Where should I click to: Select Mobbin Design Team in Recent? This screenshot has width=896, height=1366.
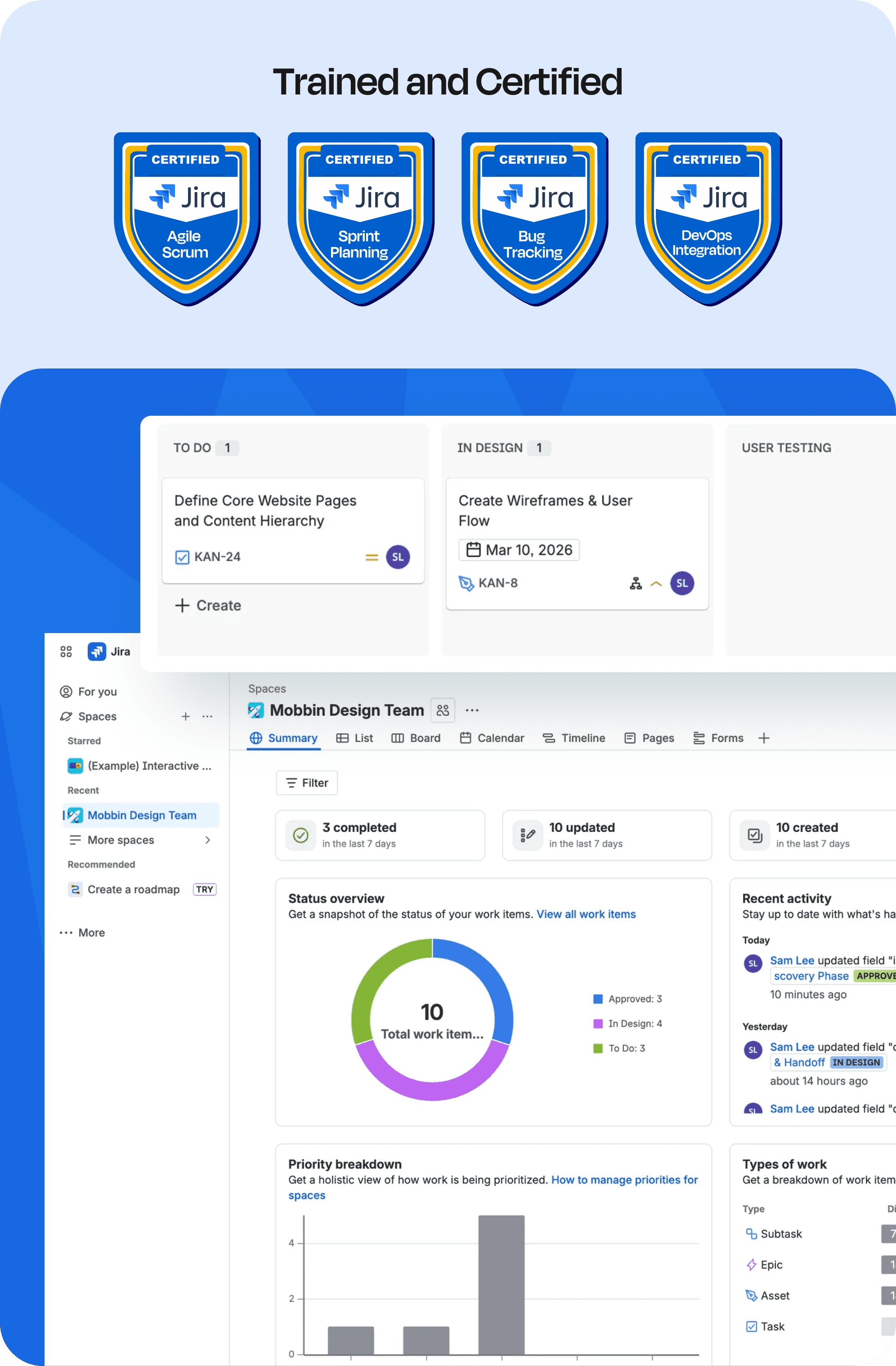pyautogui.click(x=141, y=815)
